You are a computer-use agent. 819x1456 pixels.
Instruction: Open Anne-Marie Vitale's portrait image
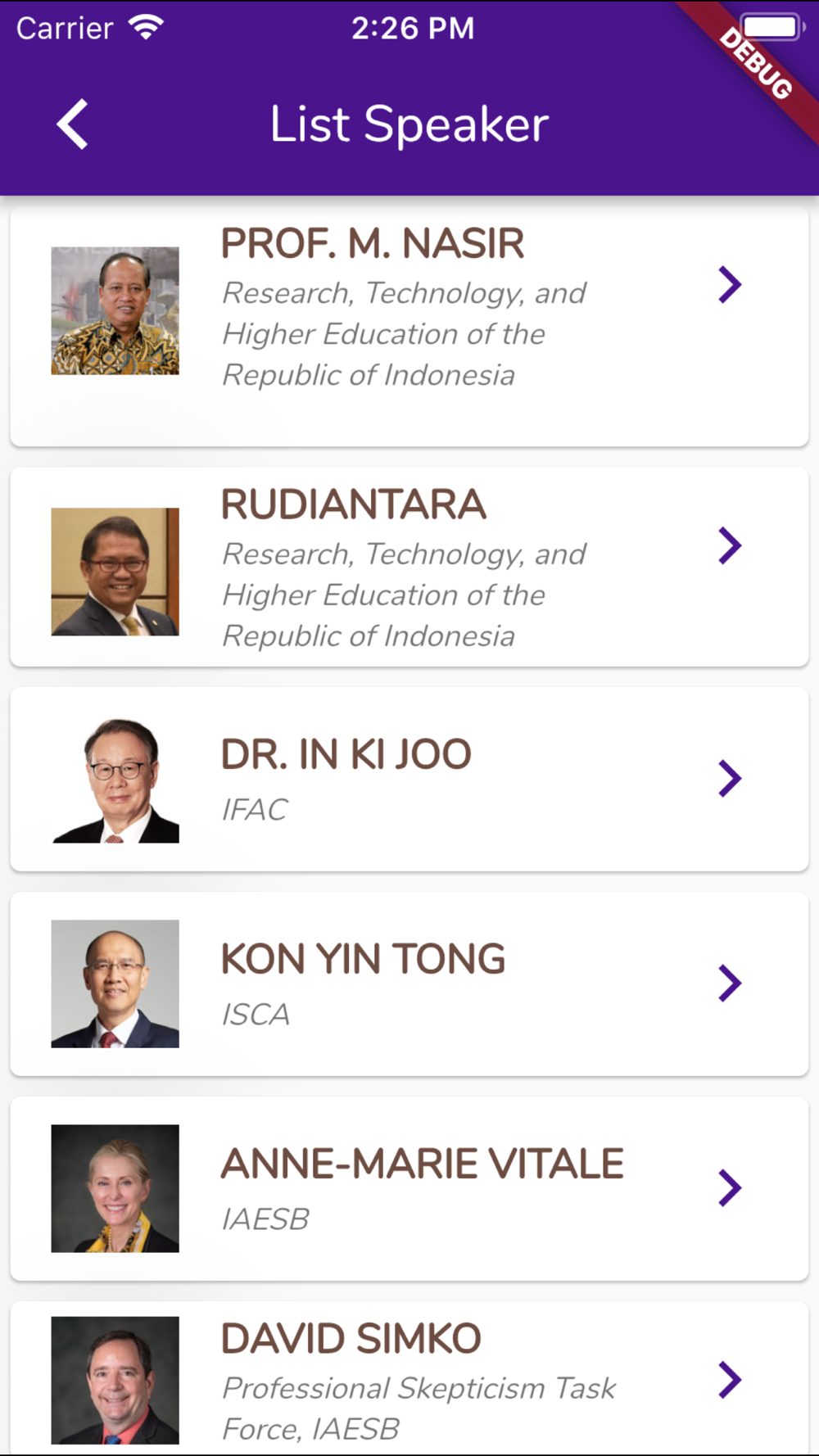click(115, 1188)
